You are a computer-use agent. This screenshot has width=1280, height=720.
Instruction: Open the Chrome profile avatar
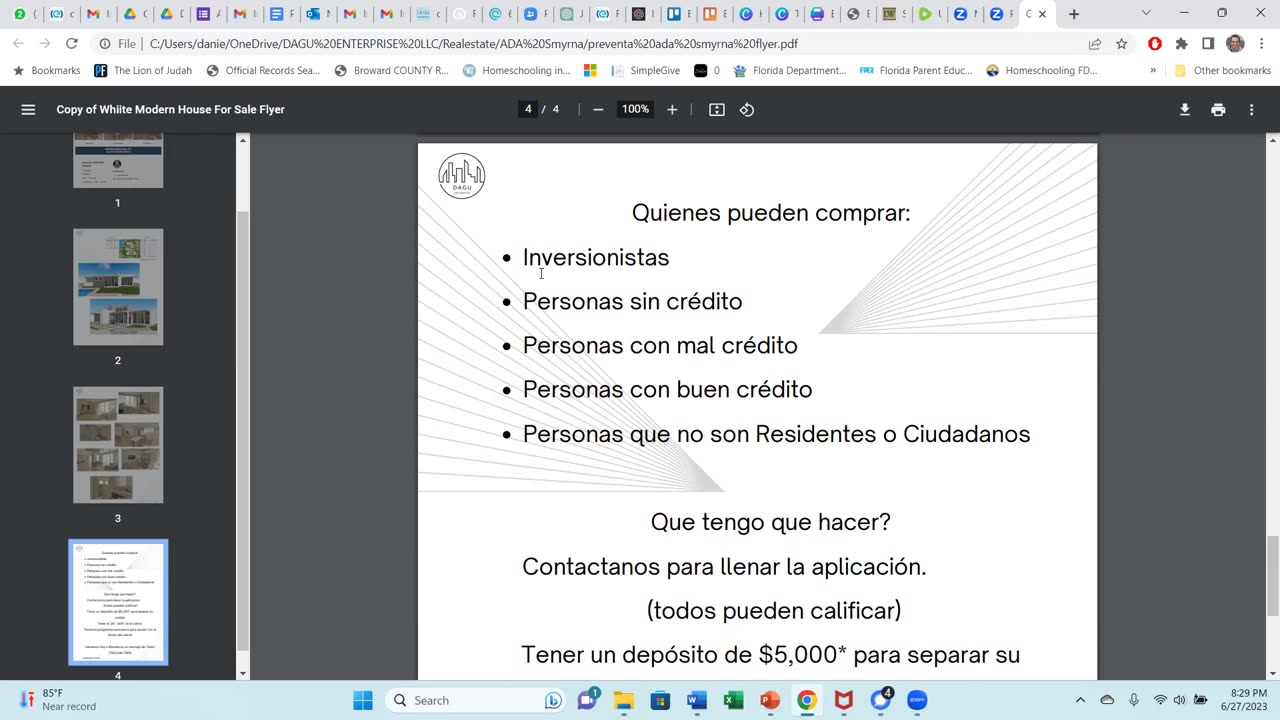click(x=1235, y=44)
